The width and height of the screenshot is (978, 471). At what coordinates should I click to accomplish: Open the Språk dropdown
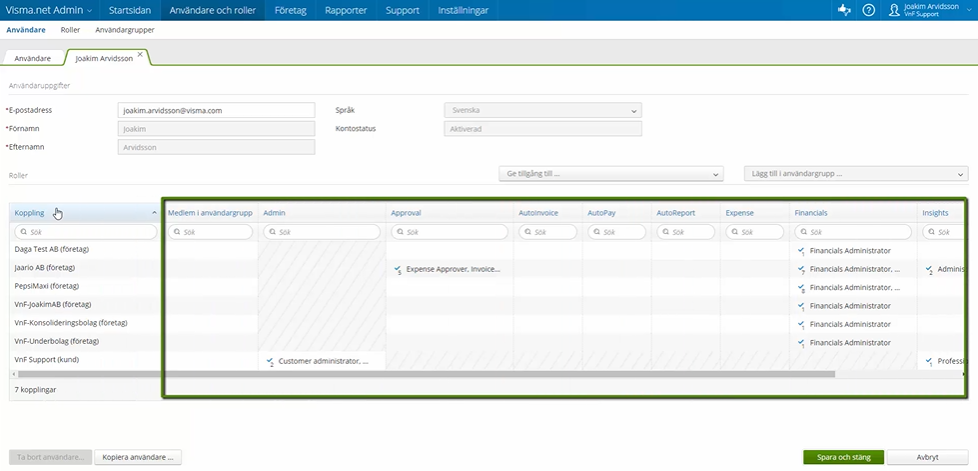pos(543,110)
